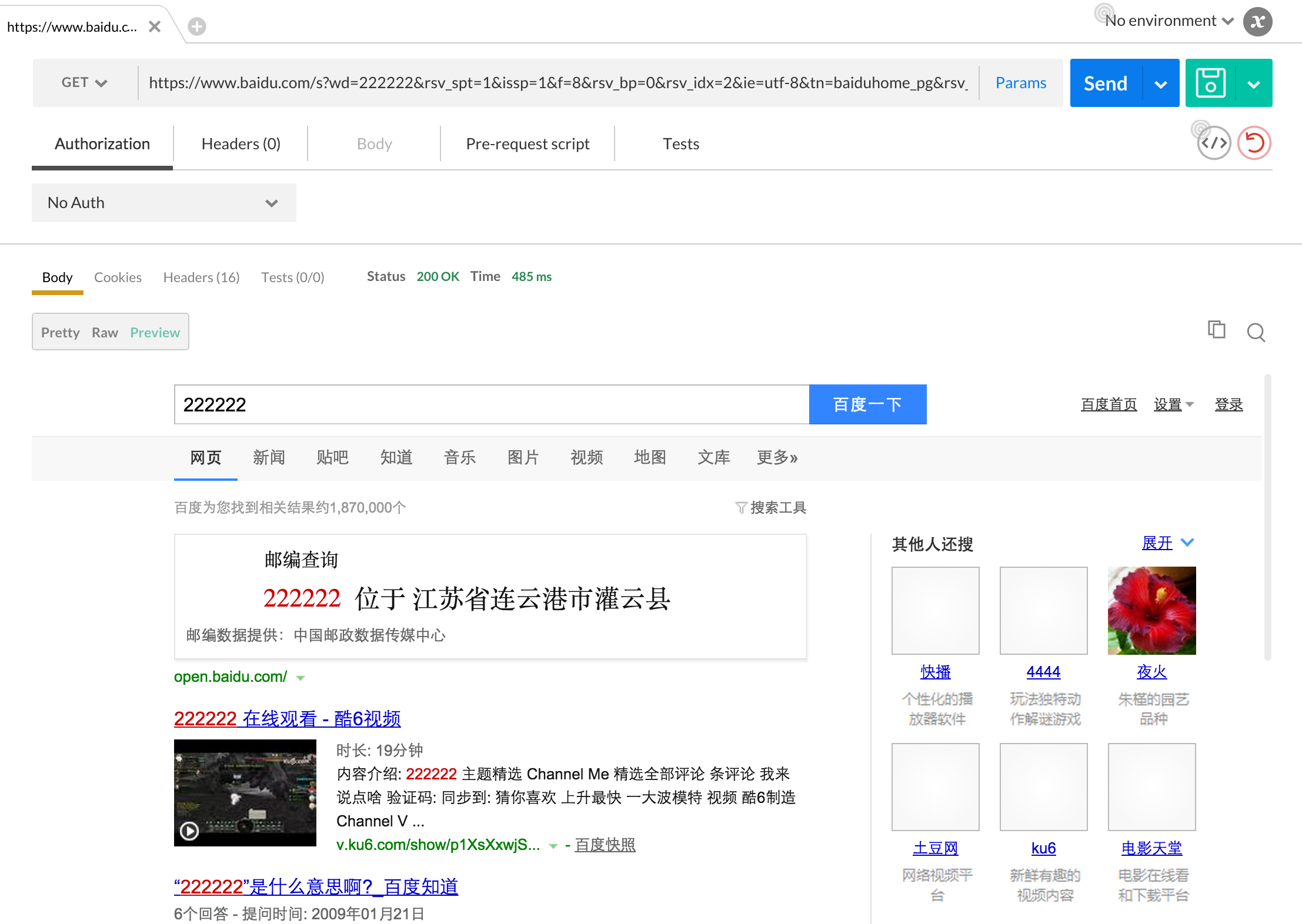Open the 百度首页 link
The width and height of the screenshot is (1302, 924).
(x=1109, y=404)
